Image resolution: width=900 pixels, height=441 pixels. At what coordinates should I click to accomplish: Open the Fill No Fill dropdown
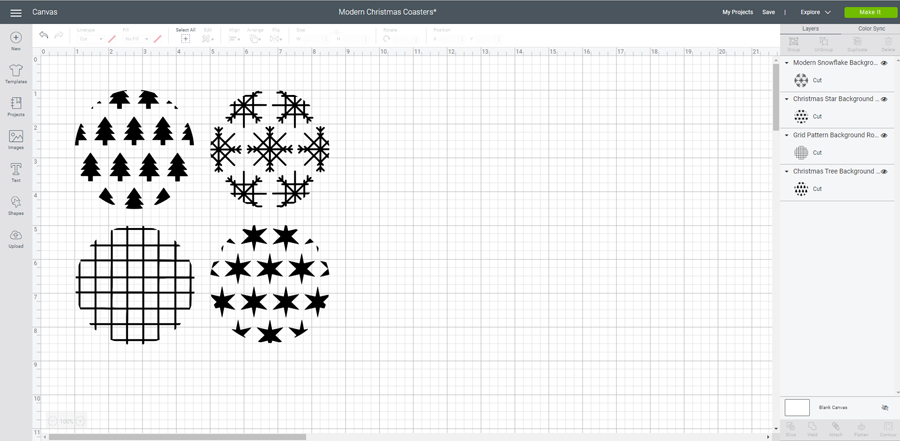point(137,39)
